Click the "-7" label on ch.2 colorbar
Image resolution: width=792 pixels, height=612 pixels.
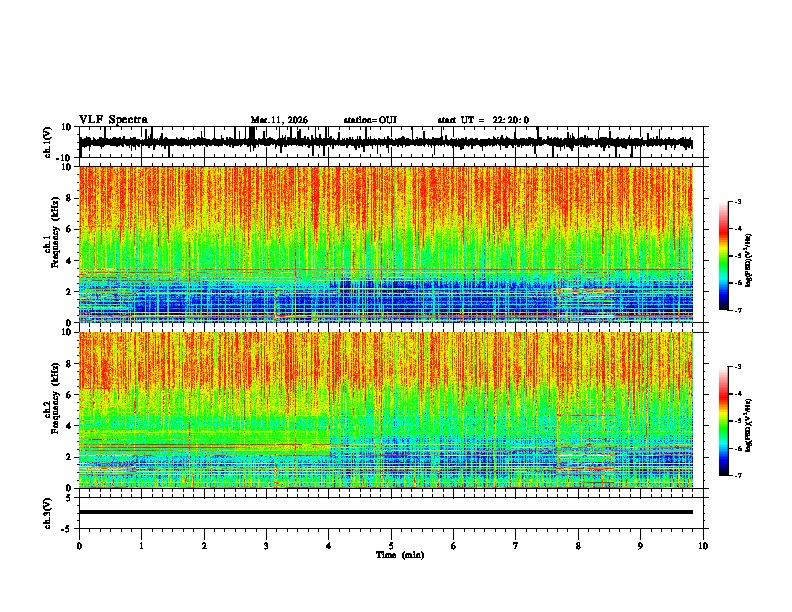(x=737, y=475)
